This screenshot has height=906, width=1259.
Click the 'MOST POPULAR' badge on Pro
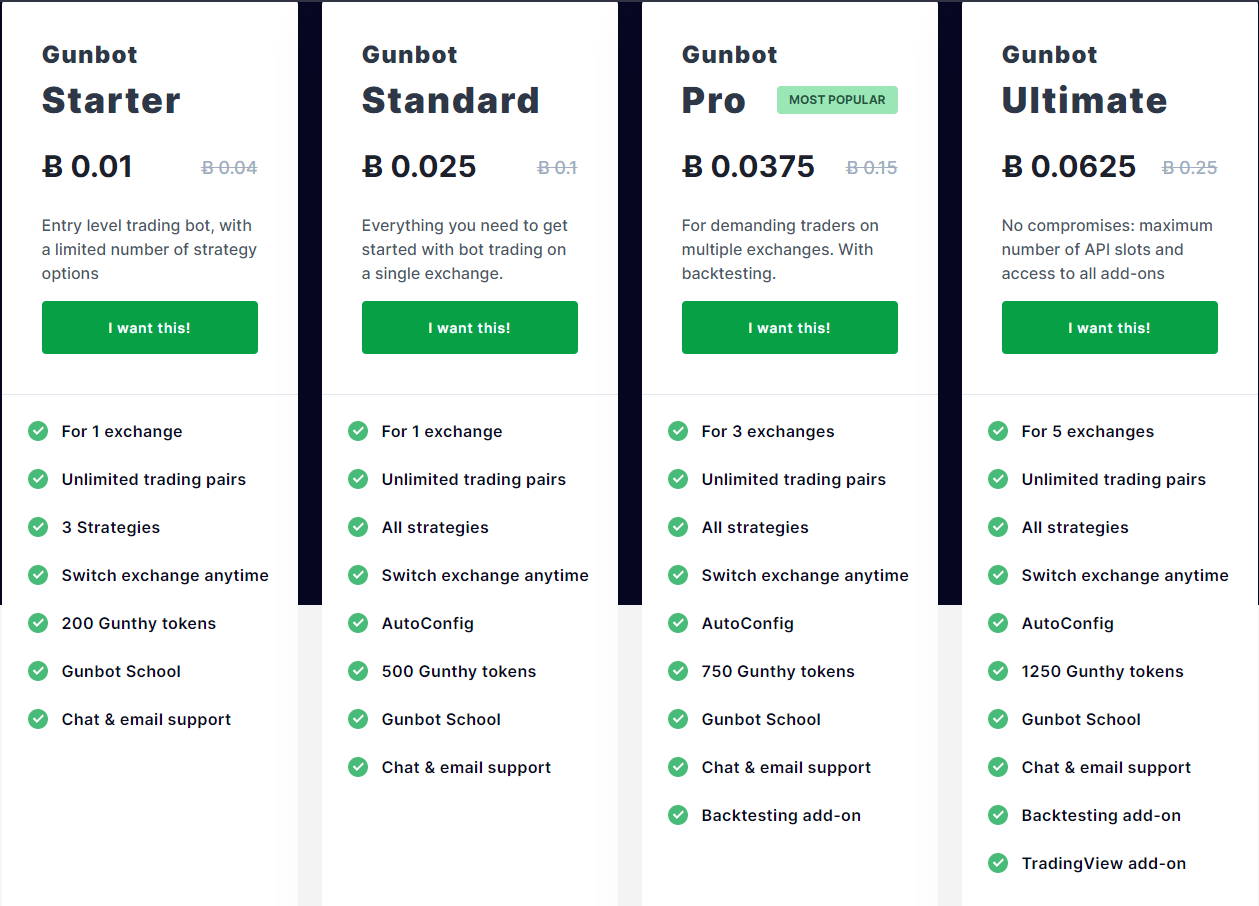(837, 100)
